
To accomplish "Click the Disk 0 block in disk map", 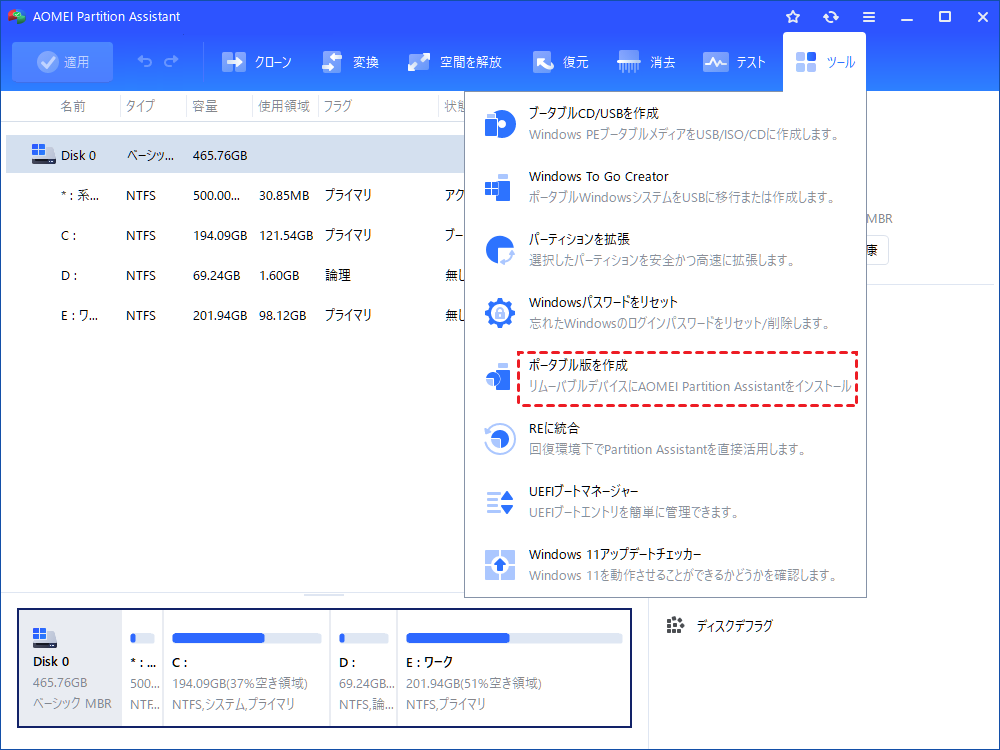I will click(70, 668).
